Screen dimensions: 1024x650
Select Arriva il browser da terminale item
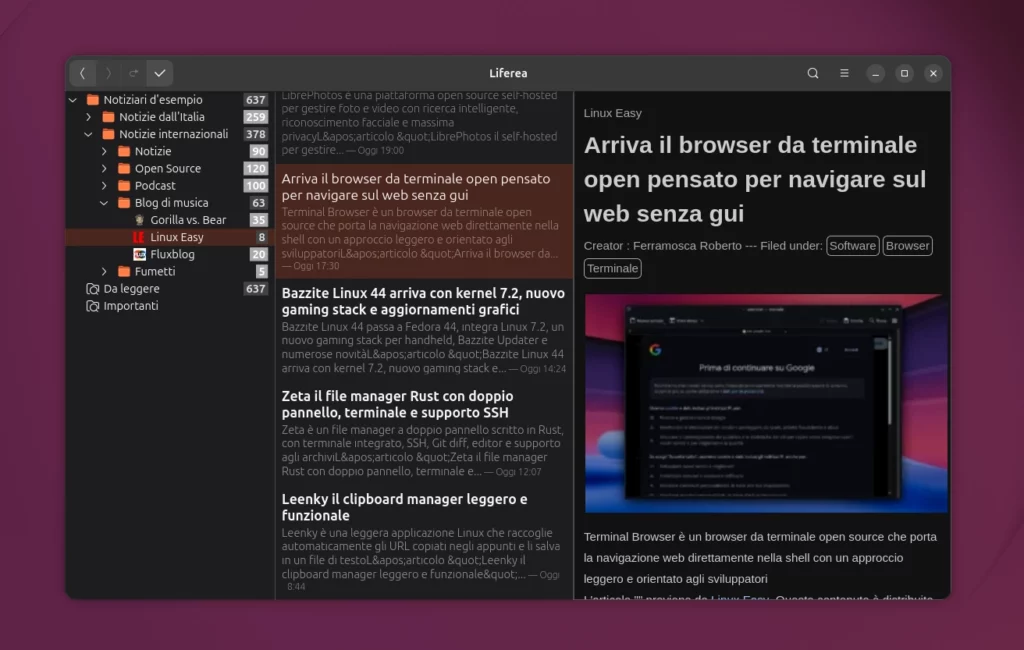click(424, 221)
